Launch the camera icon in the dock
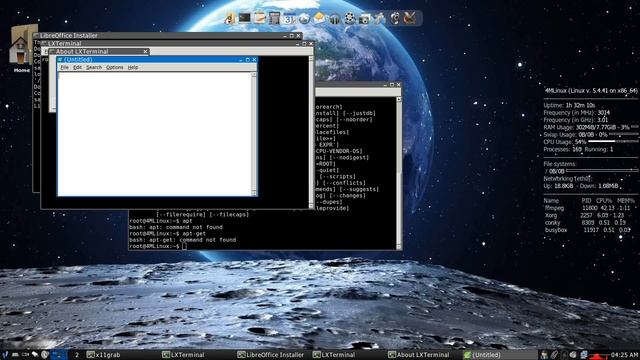 pos(364,18)
